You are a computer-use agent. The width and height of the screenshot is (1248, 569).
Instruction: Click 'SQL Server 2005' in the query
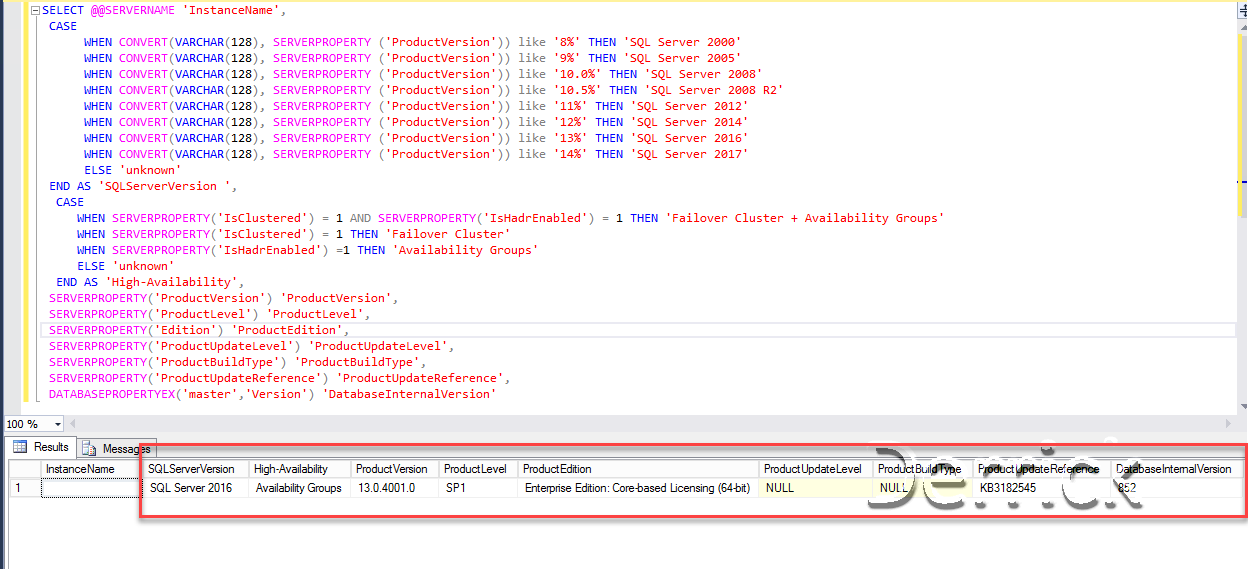[x=682, y=58]
